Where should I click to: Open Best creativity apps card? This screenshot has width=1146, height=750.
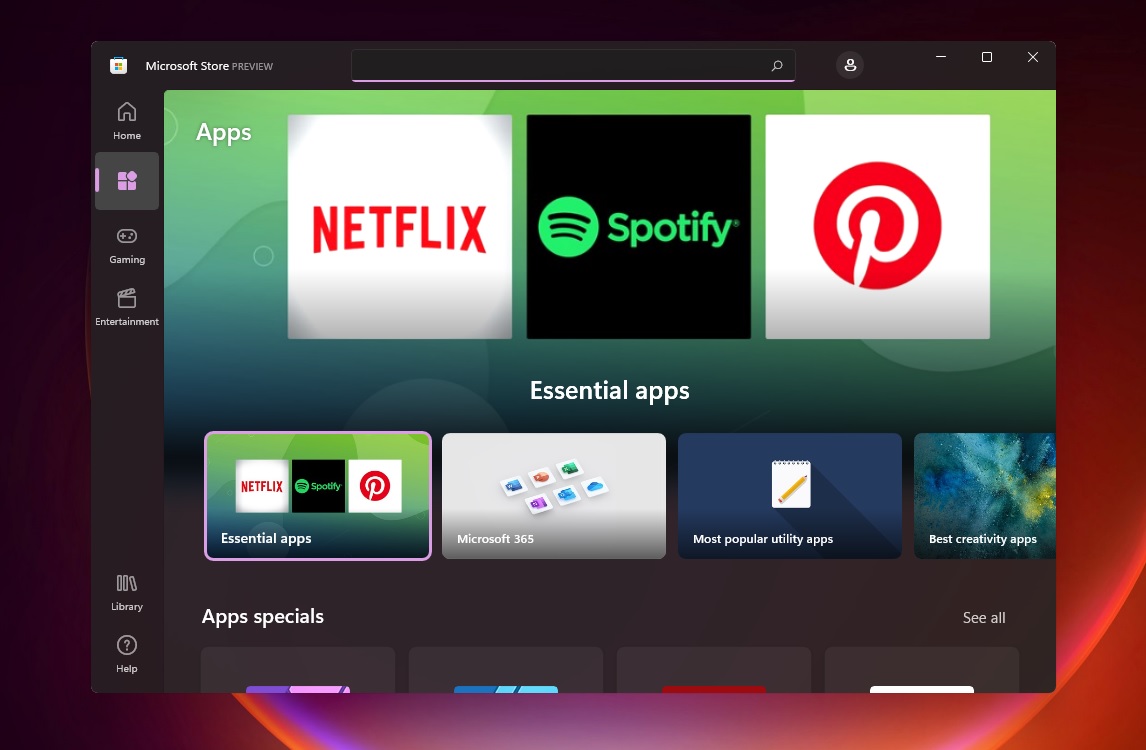[x=984, y=496]
